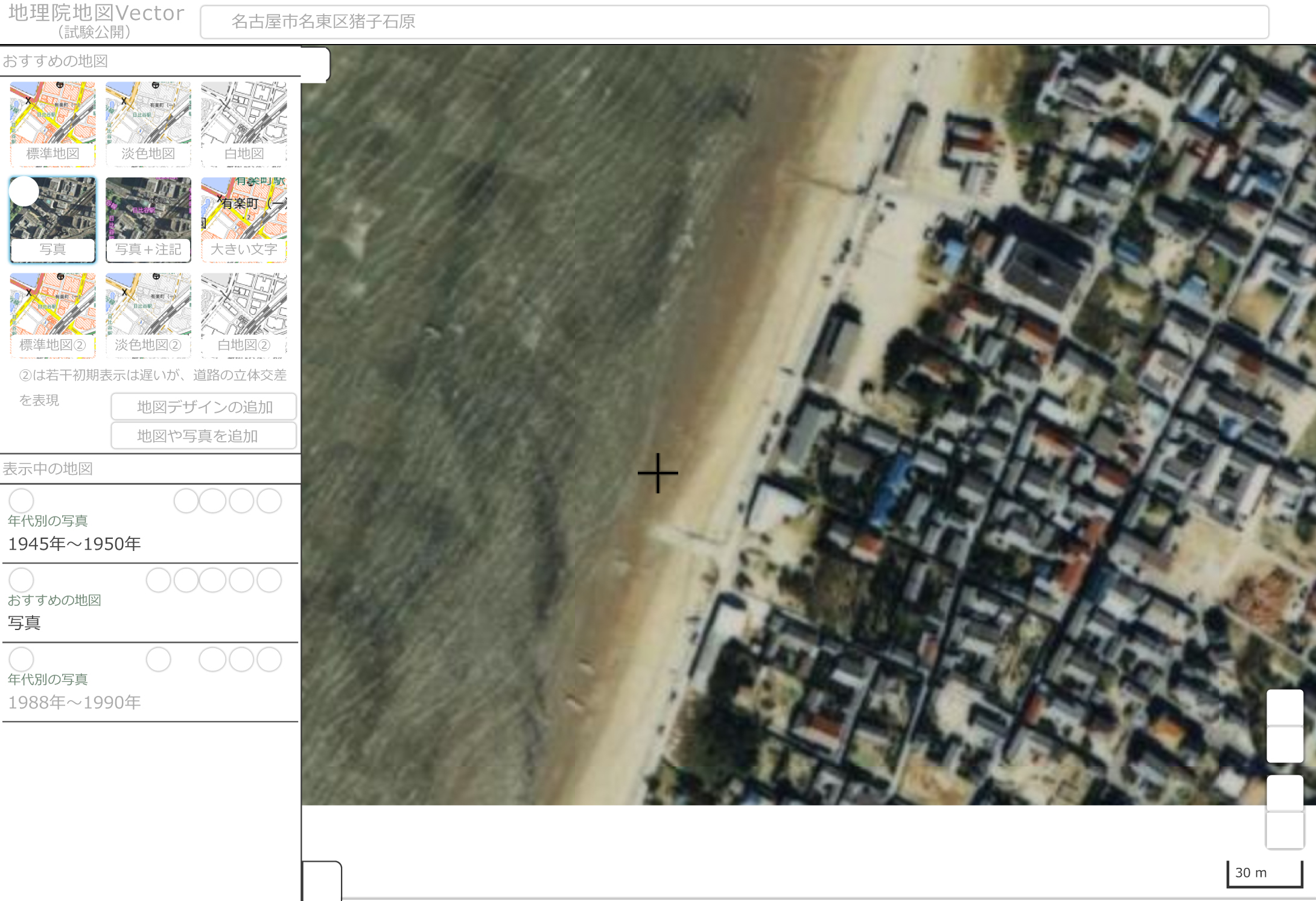
Task: Click the 年代別の写真 label above 1988年～1990年
Action: tap(48, 680)
